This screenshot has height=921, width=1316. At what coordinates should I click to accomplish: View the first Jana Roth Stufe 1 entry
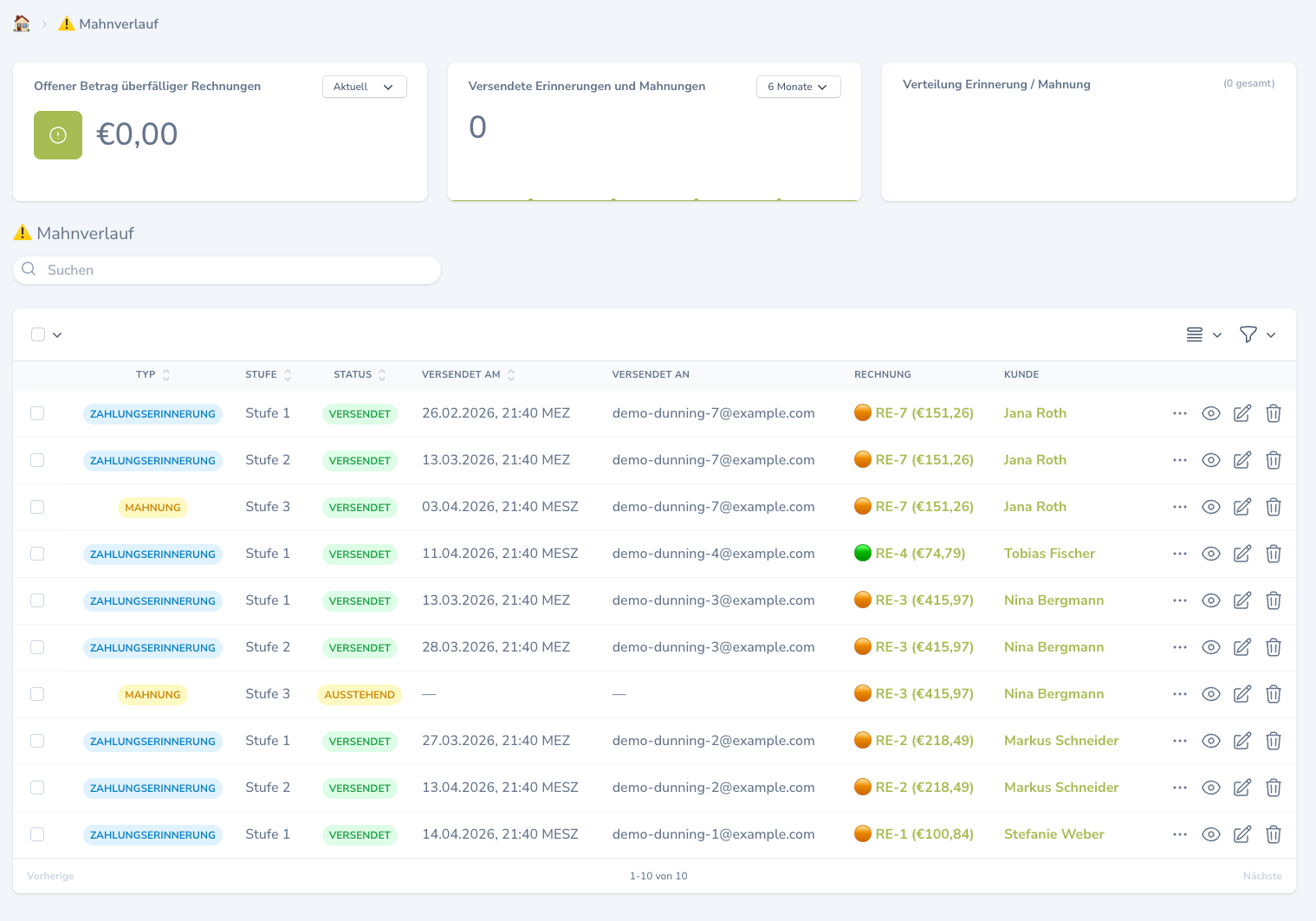[x=1211, y=413]
